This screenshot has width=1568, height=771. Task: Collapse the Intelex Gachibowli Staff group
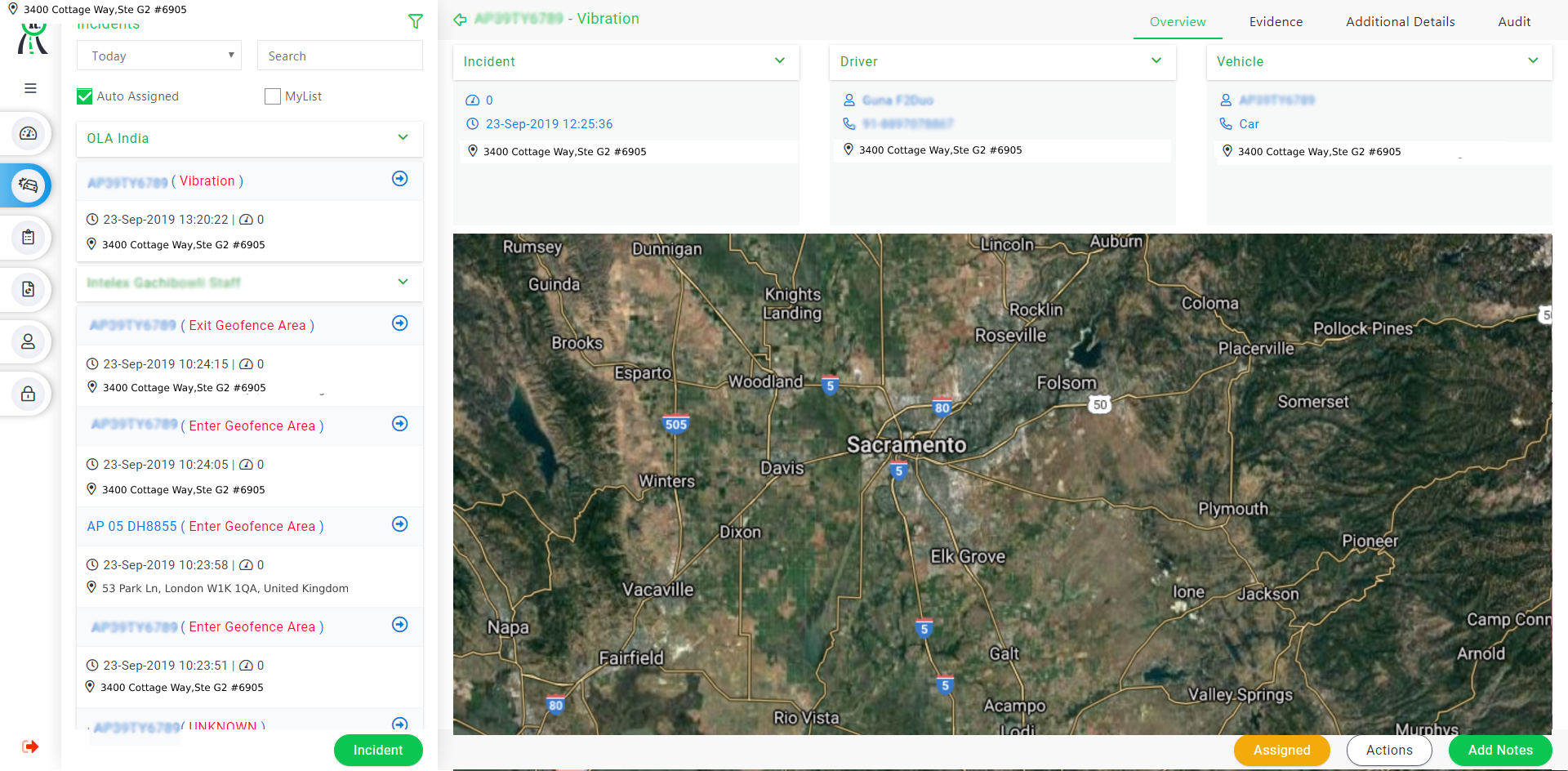pos(403,282)
